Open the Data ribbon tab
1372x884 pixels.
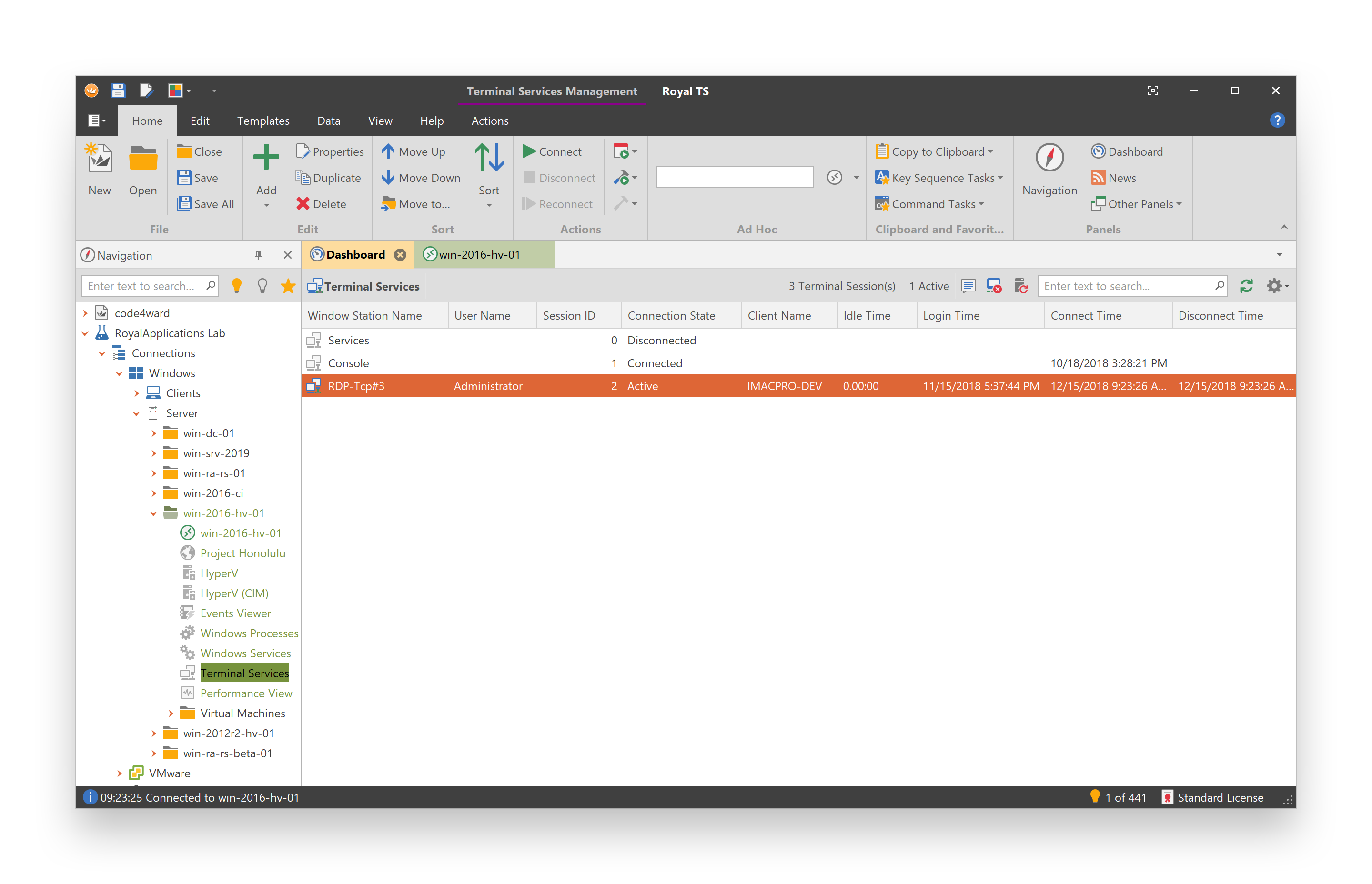click(328, 121)
